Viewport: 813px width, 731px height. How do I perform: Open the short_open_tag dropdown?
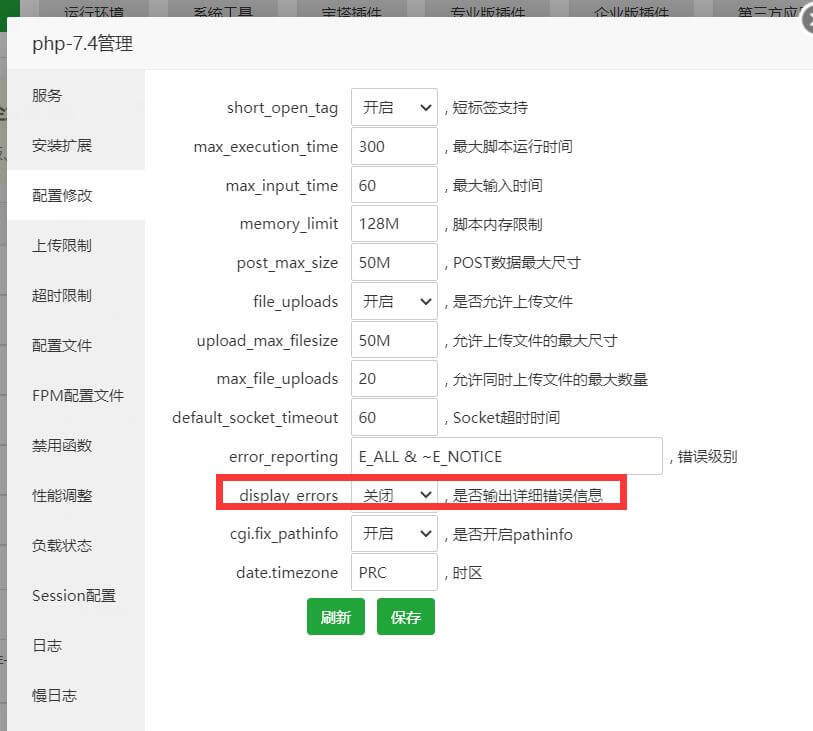coord(394,107)
